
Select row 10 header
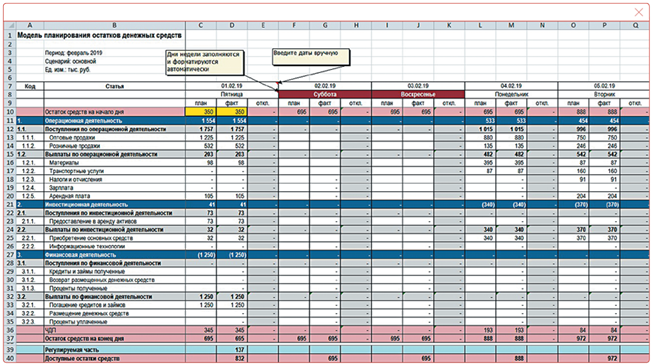(10, 112)
